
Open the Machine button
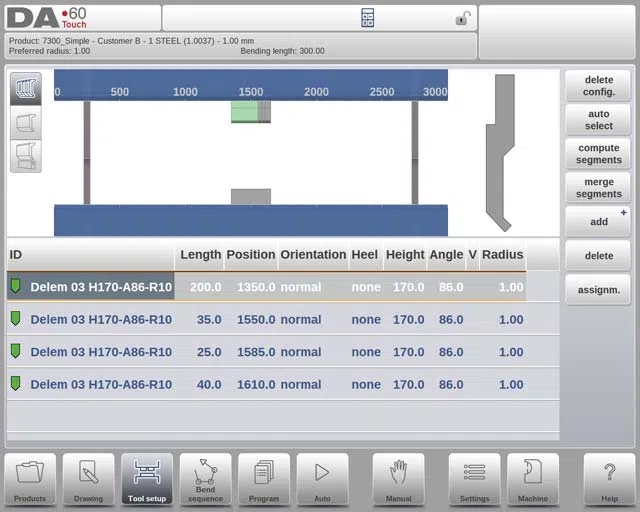coord(533,479)
